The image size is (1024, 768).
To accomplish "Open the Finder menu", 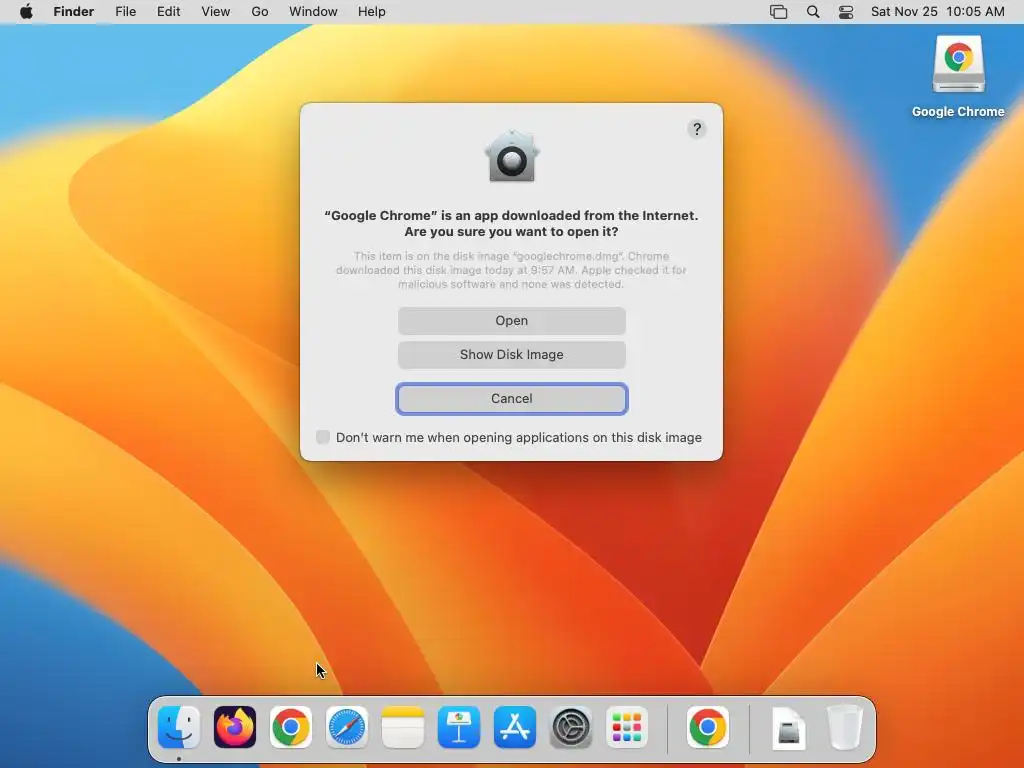I will [x=74, y=12].
